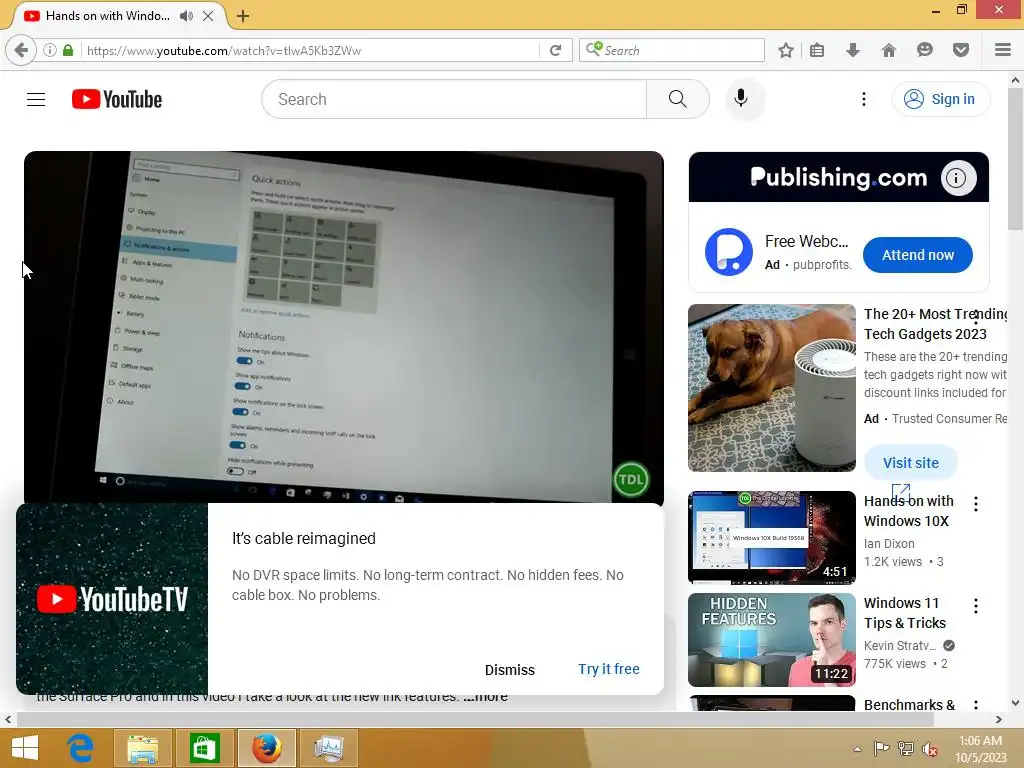Image resolution: width=1024 pixels, height=768 pixels.
Task: Open Hidden Features Windows 11 thumbnail
Action: [x=771, y=639]
